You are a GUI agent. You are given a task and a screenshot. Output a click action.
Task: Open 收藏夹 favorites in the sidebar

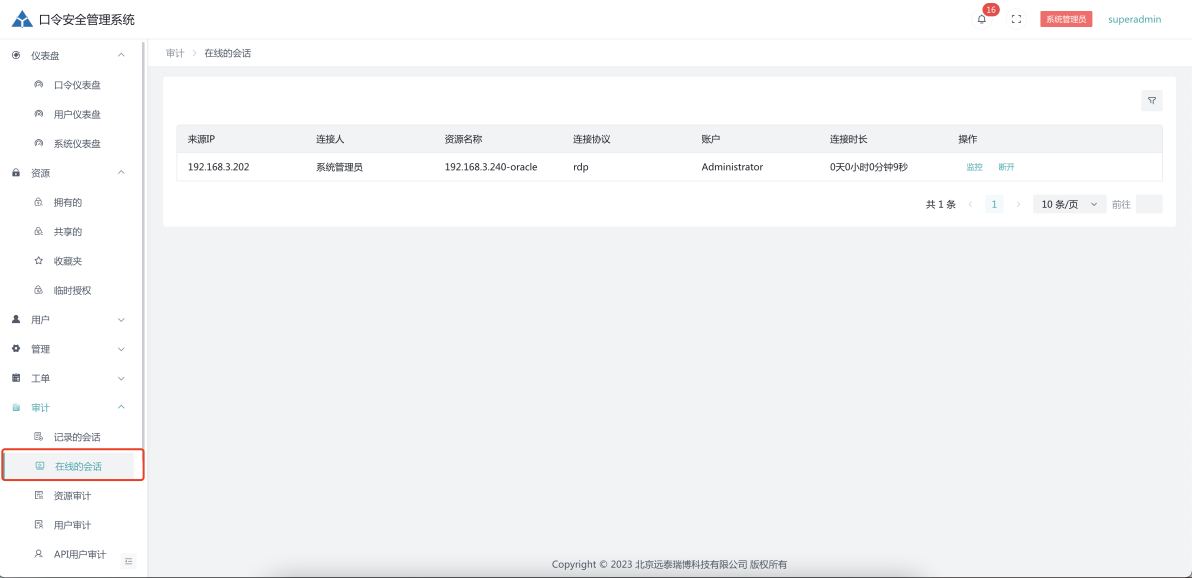click(67, 261)
